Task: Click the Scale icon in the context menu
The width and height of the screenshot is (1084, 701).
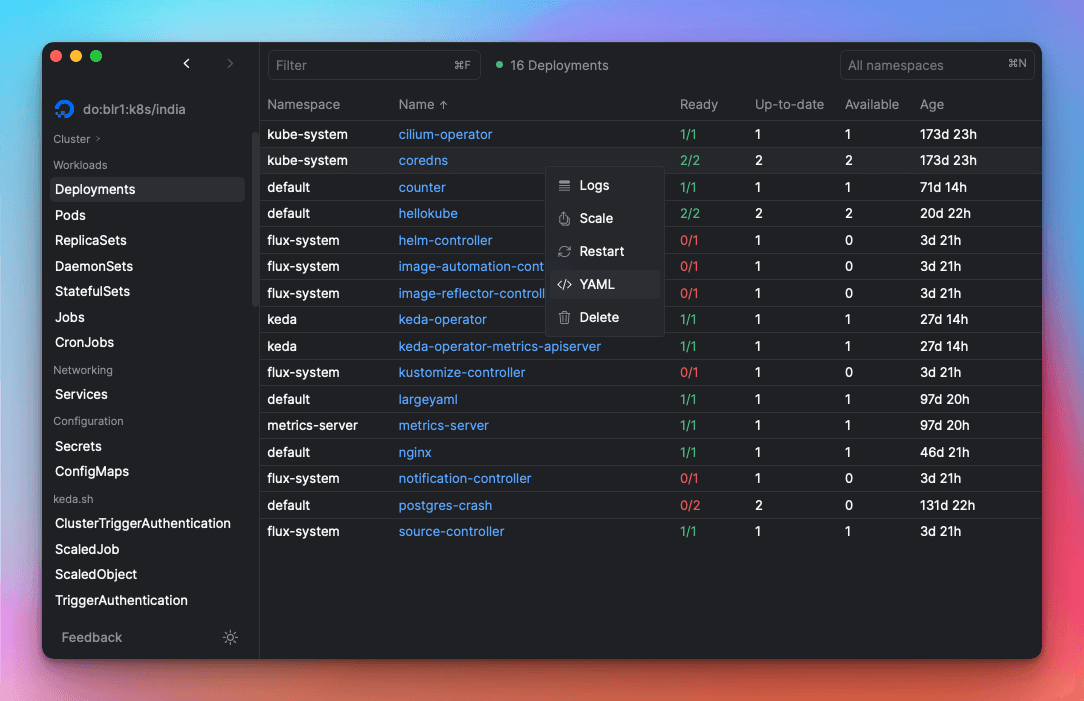Action: [566, 218]
